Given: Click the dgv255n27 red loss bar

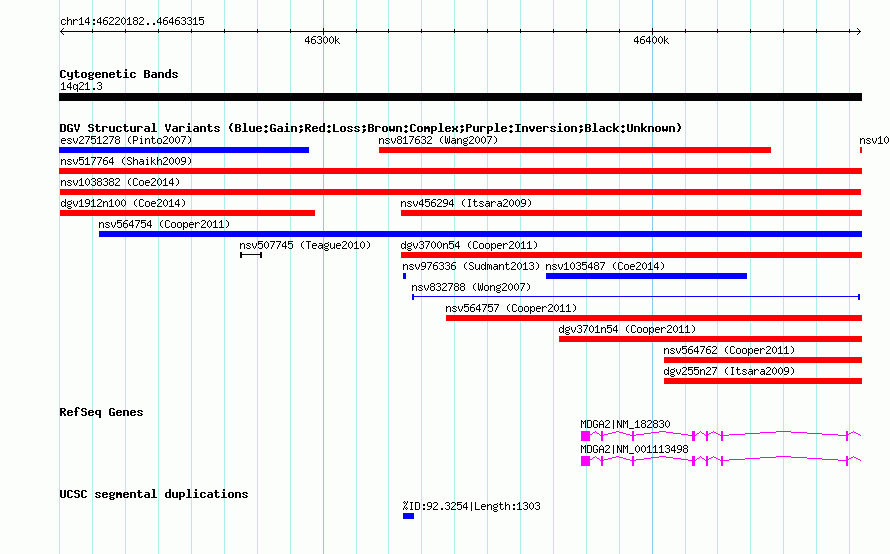Looking at the screenshot, I should click(763, 381).
